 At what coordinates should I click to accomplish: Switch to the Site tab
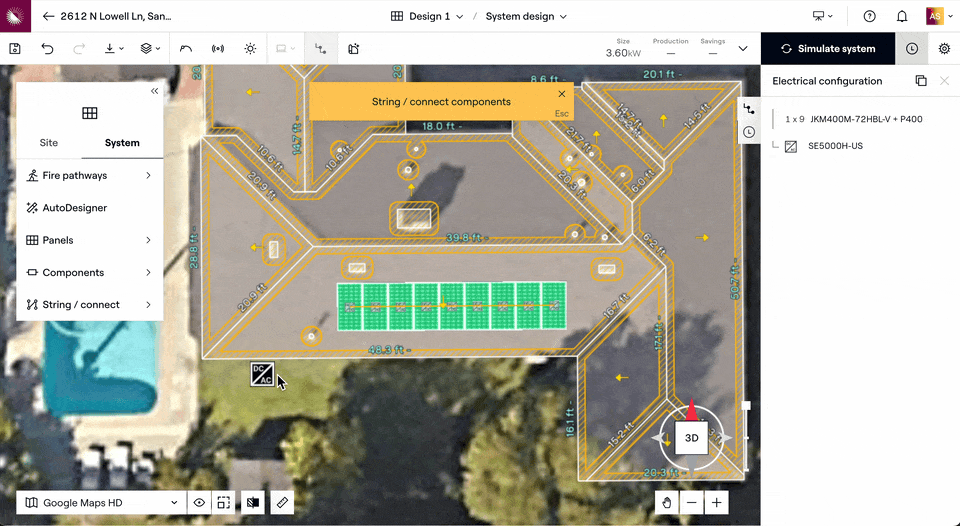48,143
